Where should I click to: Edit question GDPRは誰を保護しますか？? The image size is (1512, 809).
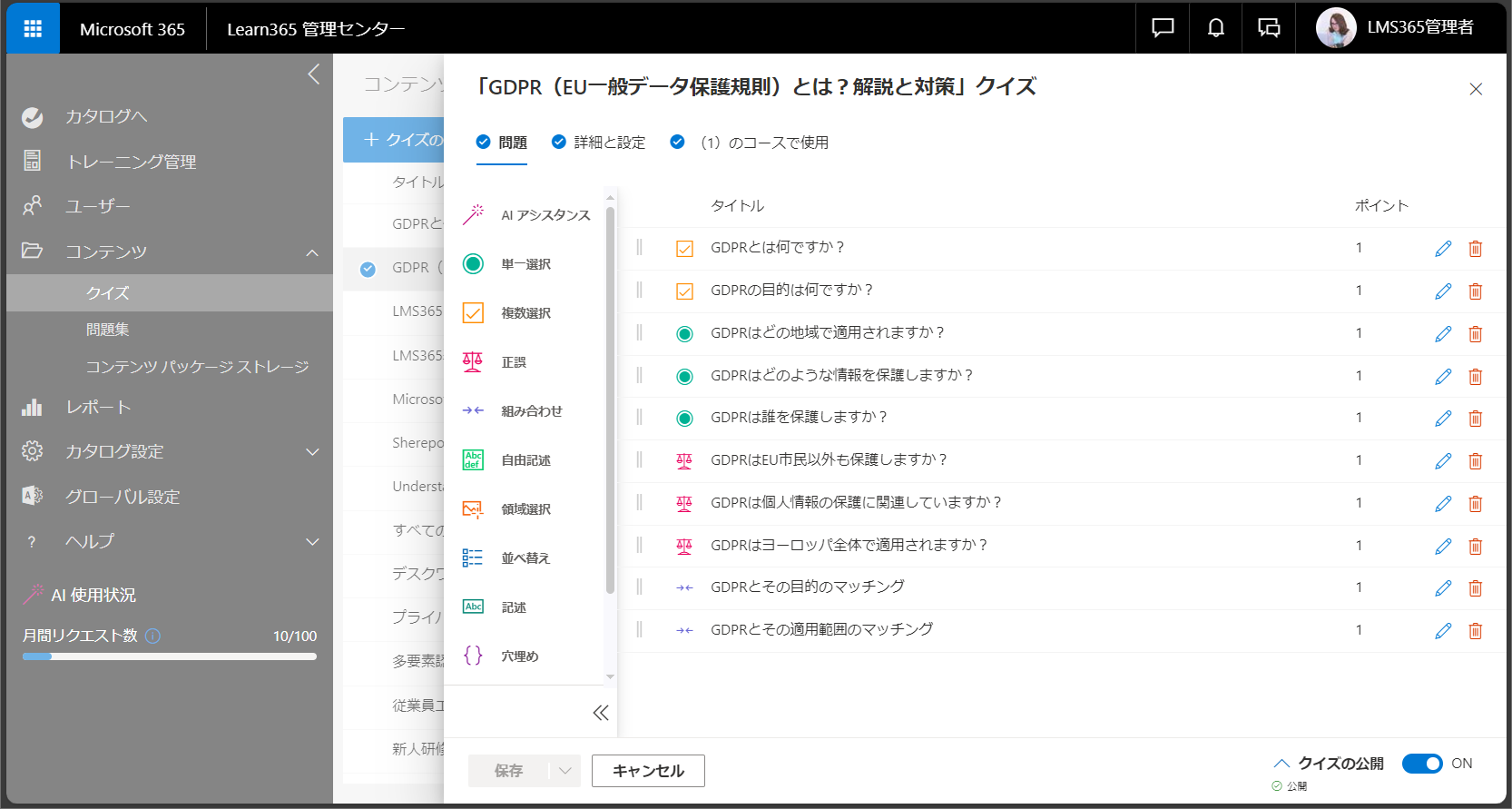(1443, 419)
